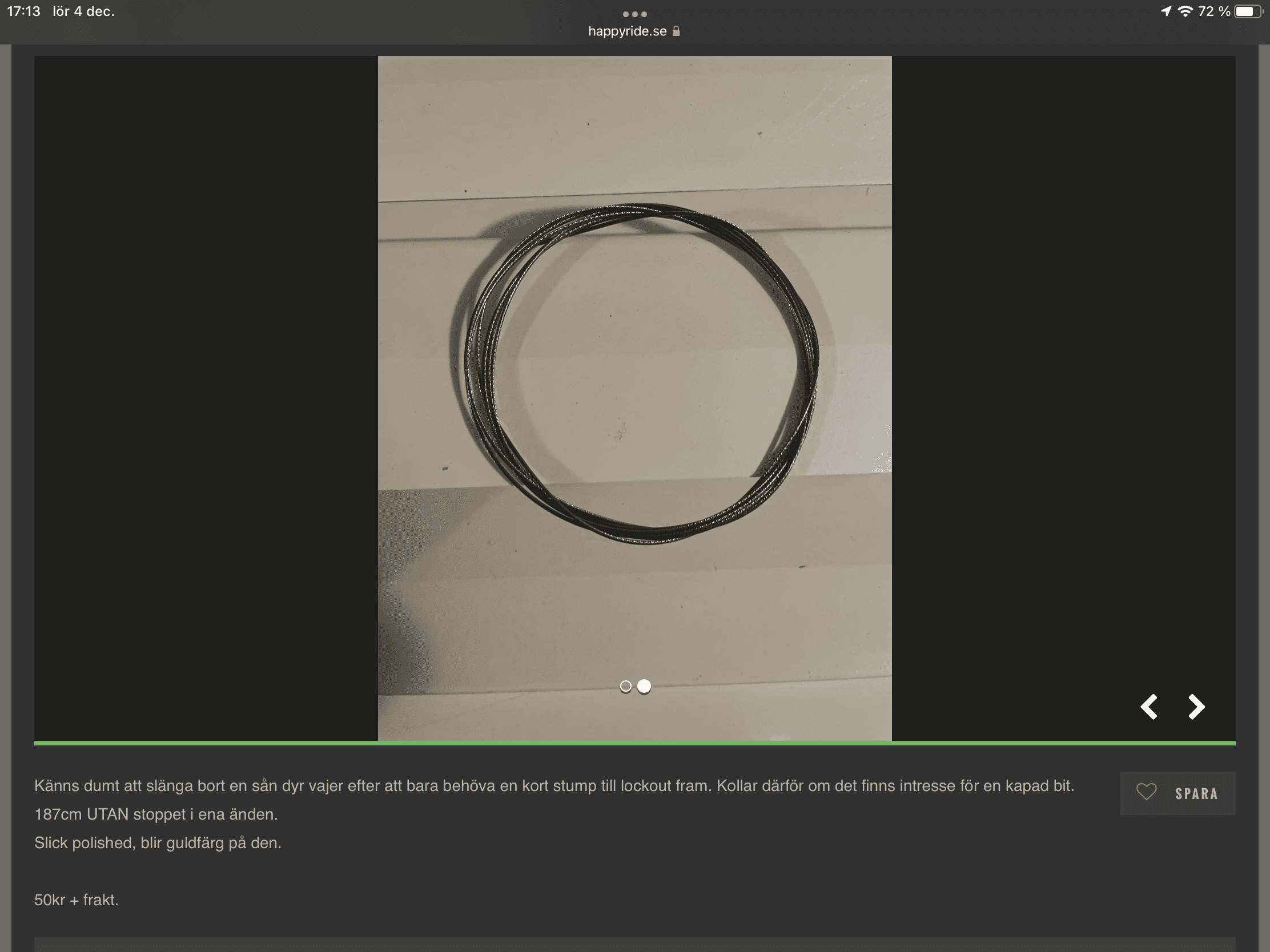Screen dimensions: 1270x952
Task: Select the second image carousel dot
Action: point(644,685)
